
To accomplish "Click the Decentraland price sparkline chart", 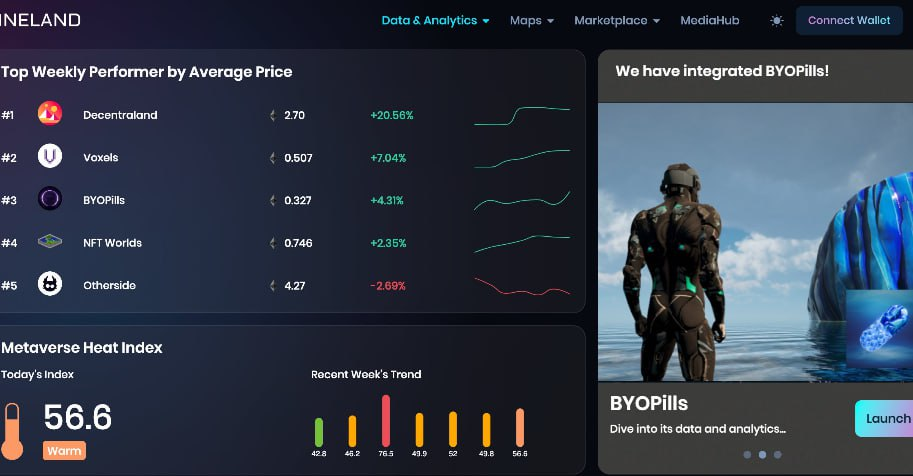I will (522, 115).
